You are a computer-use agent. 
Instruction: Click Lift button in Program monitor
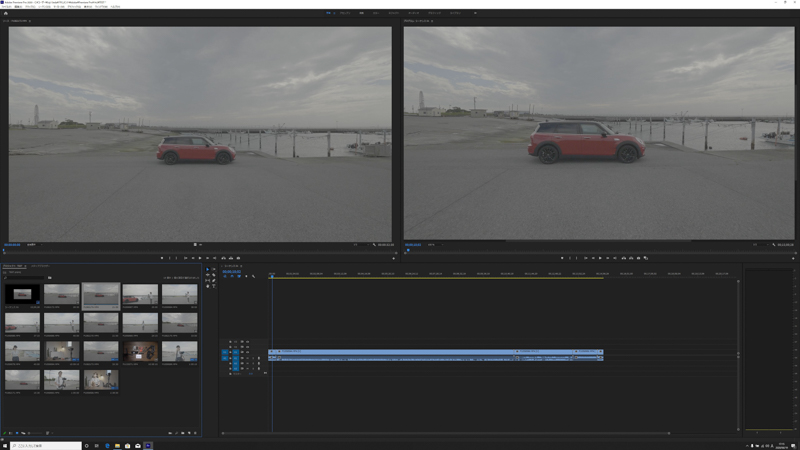[624, 258]
